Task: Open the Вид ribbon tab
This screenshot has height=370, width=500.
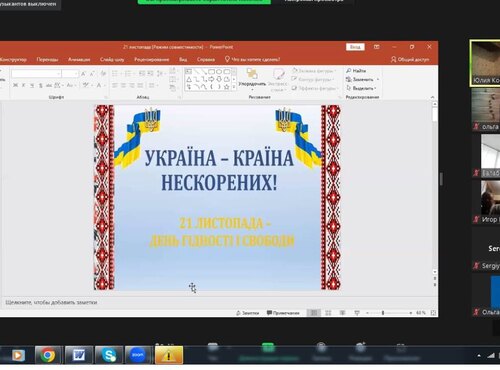Action: tap(183, 59)
